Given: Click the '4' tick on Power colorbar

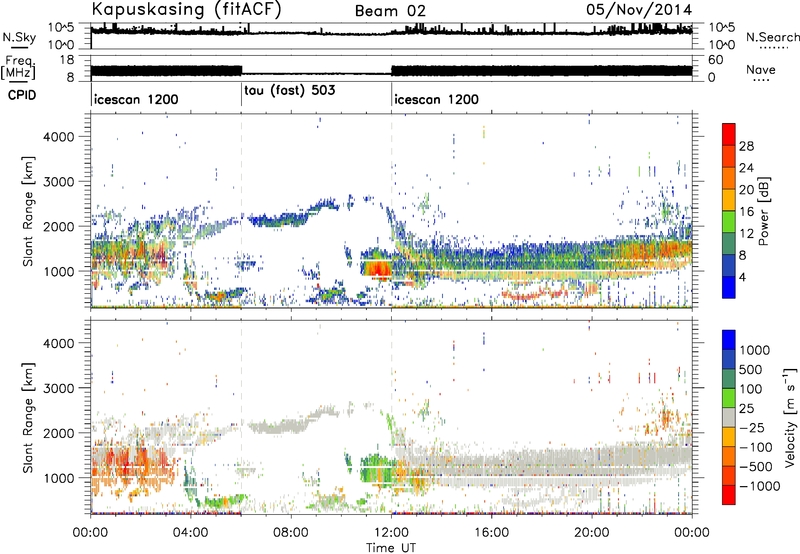Looking at the screenshot, I should [x=743, y=278].
